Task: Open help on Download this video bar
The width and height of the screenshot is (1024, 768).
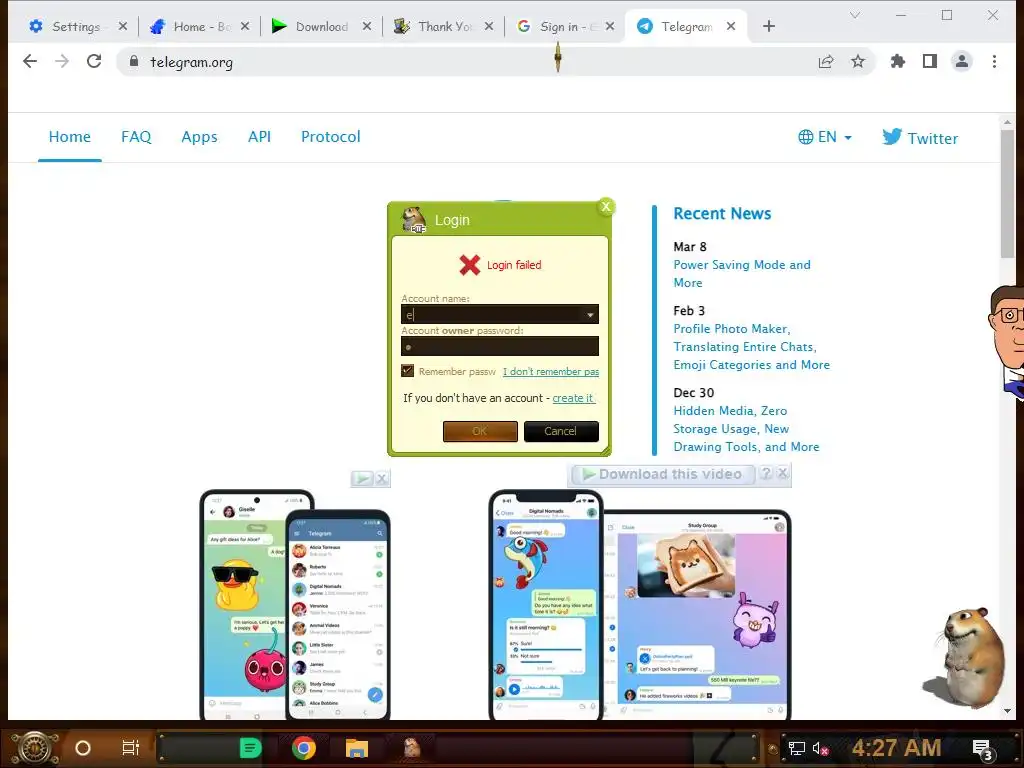Action: coord(766,473)
